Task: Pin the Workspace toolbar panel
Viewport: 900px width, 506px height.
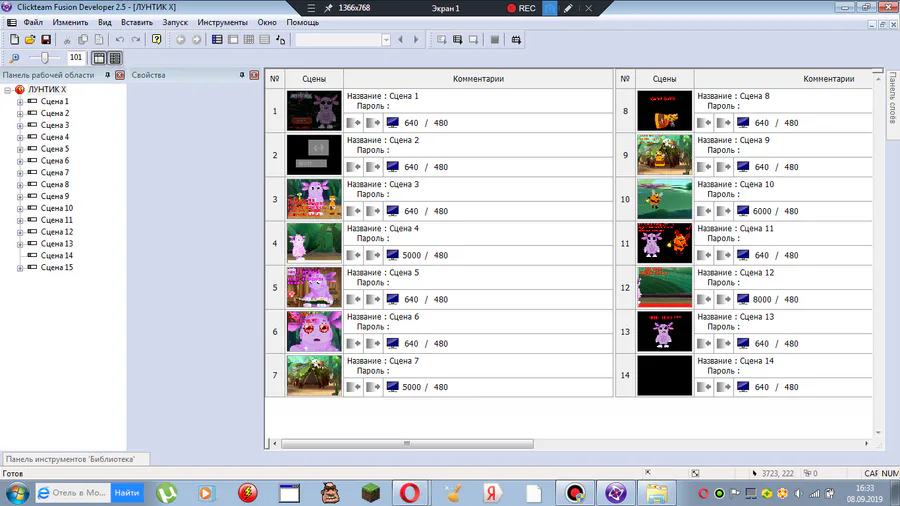Action: pyautogui.click(x=107, y=75)
